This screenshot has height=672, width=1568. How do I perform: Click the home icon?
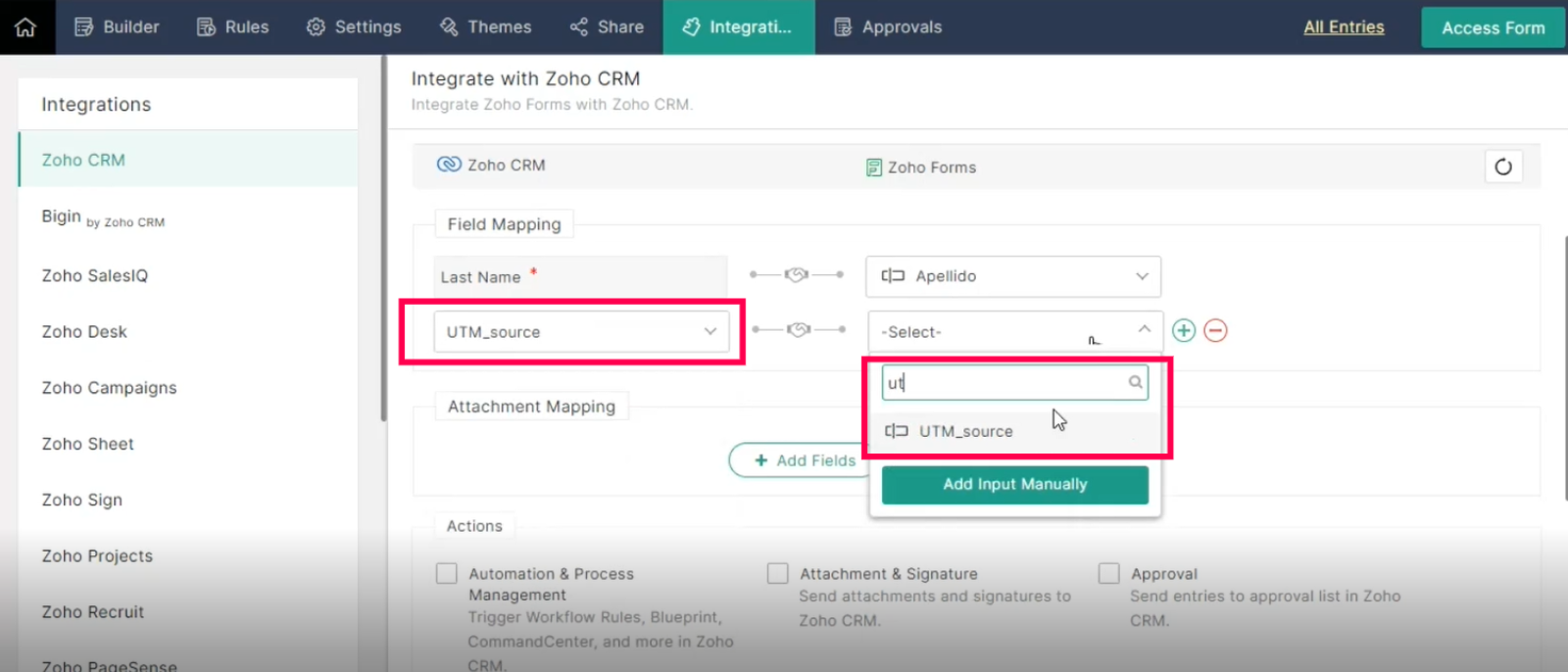coord(25,27)
